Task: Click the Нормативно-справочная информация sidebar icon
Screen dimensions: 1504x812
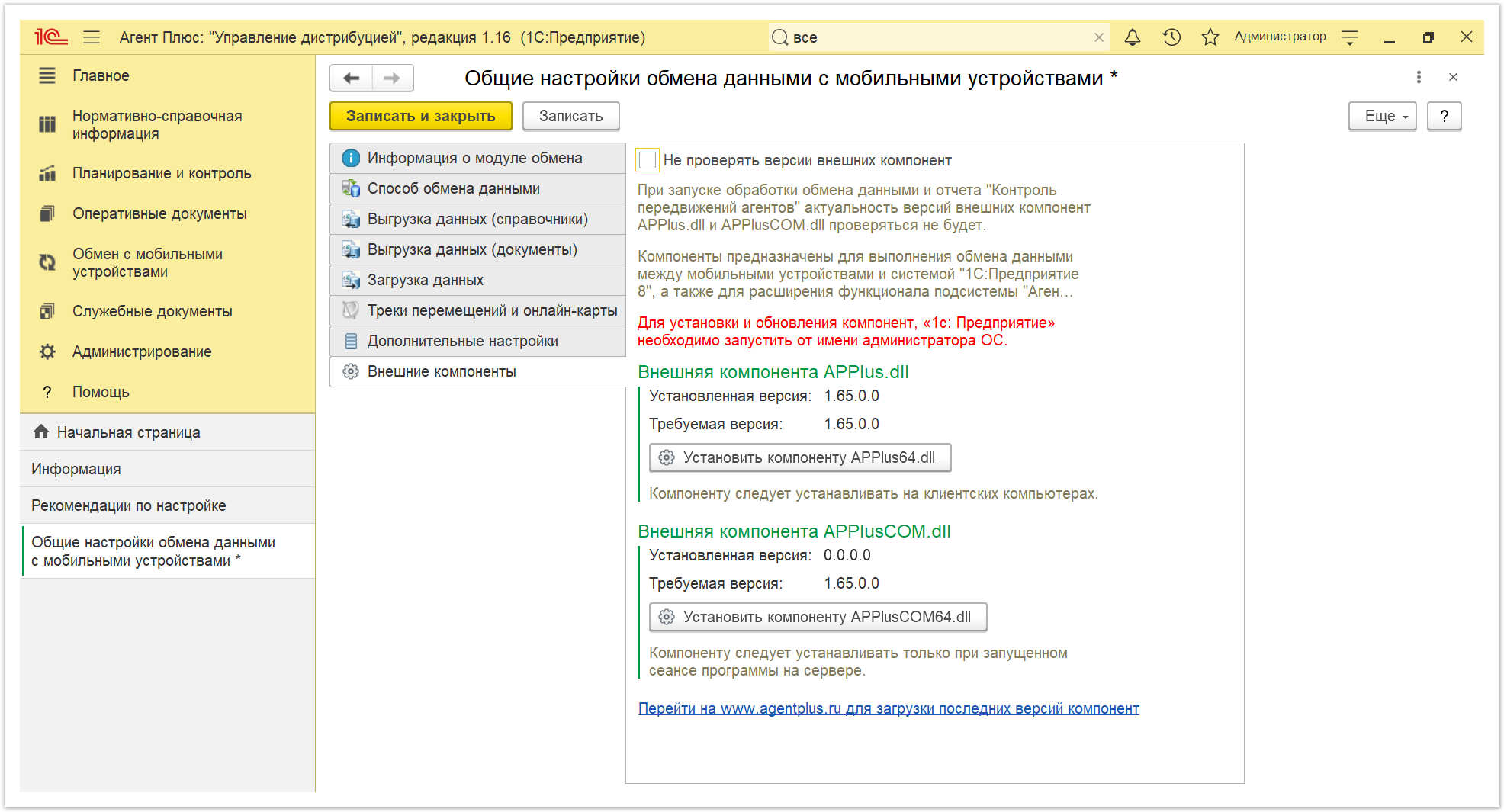Action: [47, 124]
